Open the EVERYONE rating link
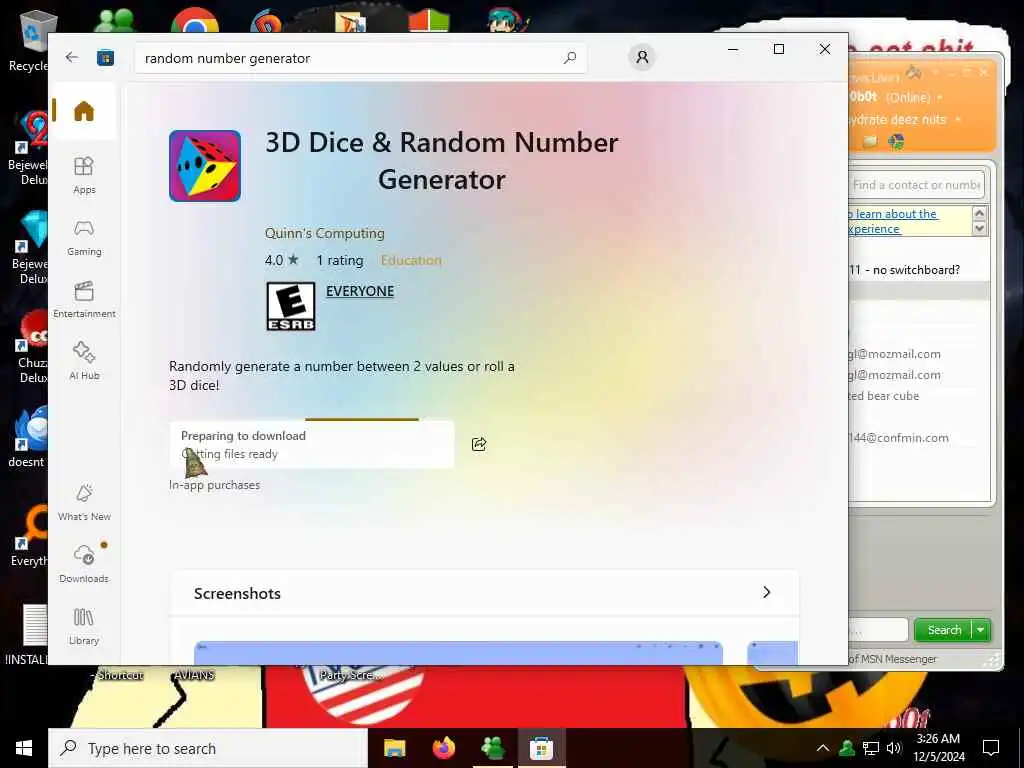The width and height of the screenshot is (1024, 768). pyautogui.click(x=360, y=291)
